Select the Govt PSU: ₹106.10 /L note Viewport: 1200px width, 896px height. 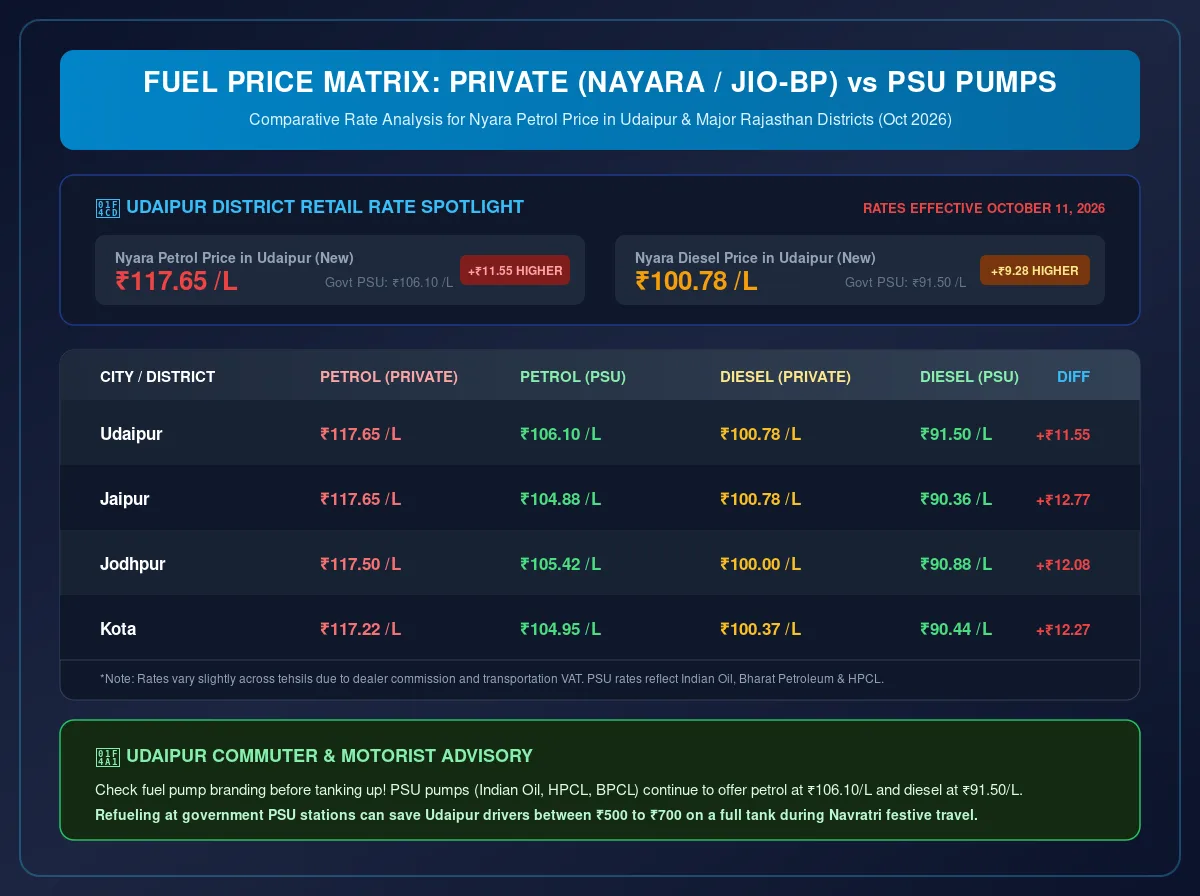[x=389, y=282]
